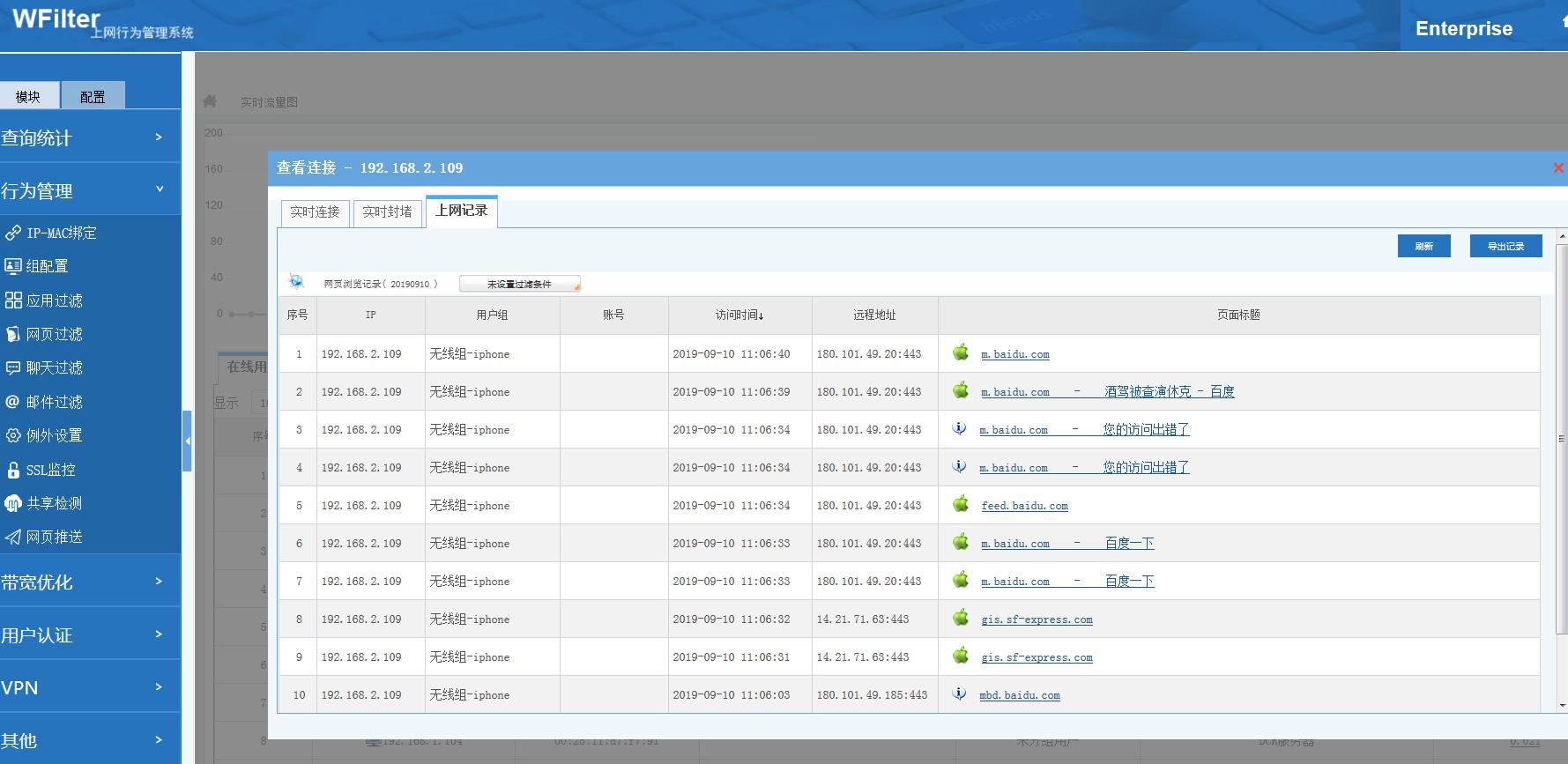1568x764 pixels.
Task: Click apple icon in row 9
Action: coord(961,656)
